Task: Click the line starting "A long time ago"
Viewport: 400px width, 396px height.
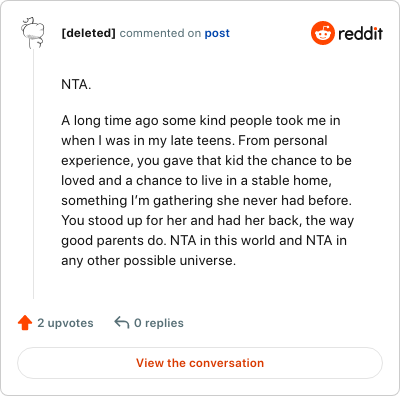Action: [201, 120]
